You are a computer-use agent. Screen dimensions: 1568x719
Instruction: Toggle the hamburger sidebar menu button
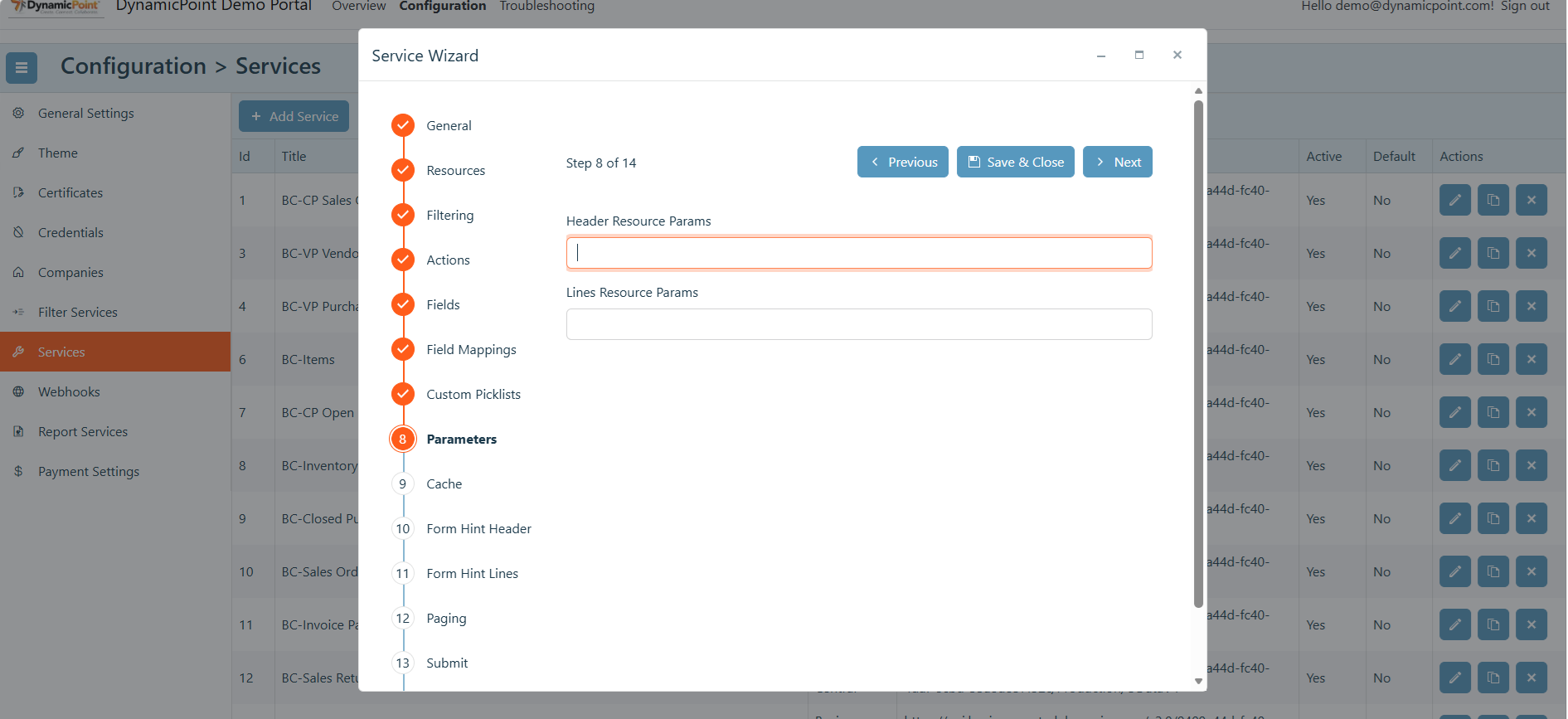[22, 68]
